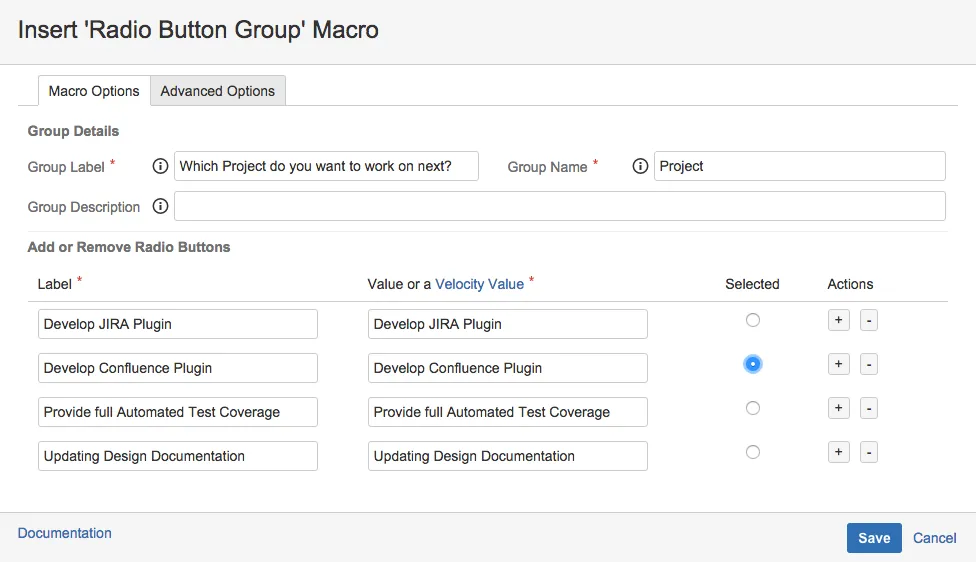
Task: Remove the Updating Design Documentation row
Action: 869,452
